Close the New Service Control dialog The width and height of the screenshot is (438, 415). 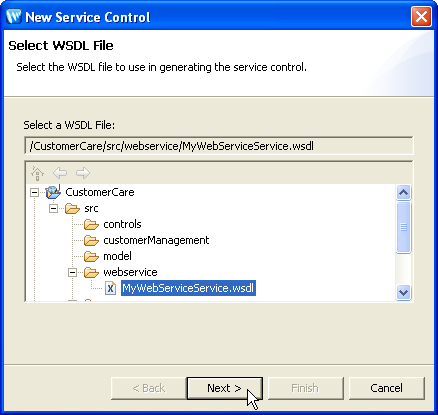(x=421, y=16)
